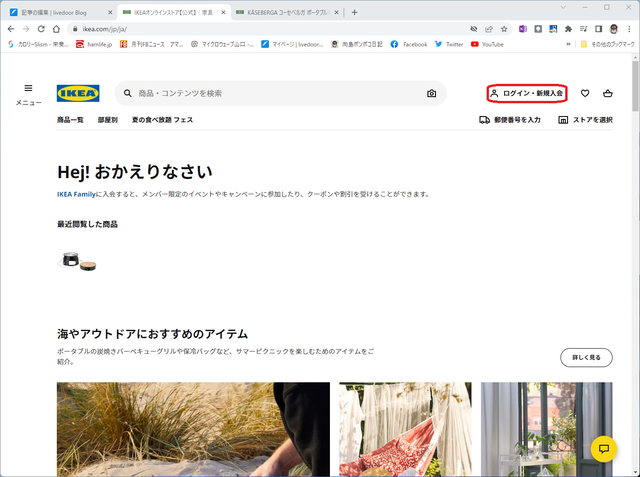640x477 pixels.
Task: Open the 向島ポンポコ日記 bookmark
Action: 357,44
